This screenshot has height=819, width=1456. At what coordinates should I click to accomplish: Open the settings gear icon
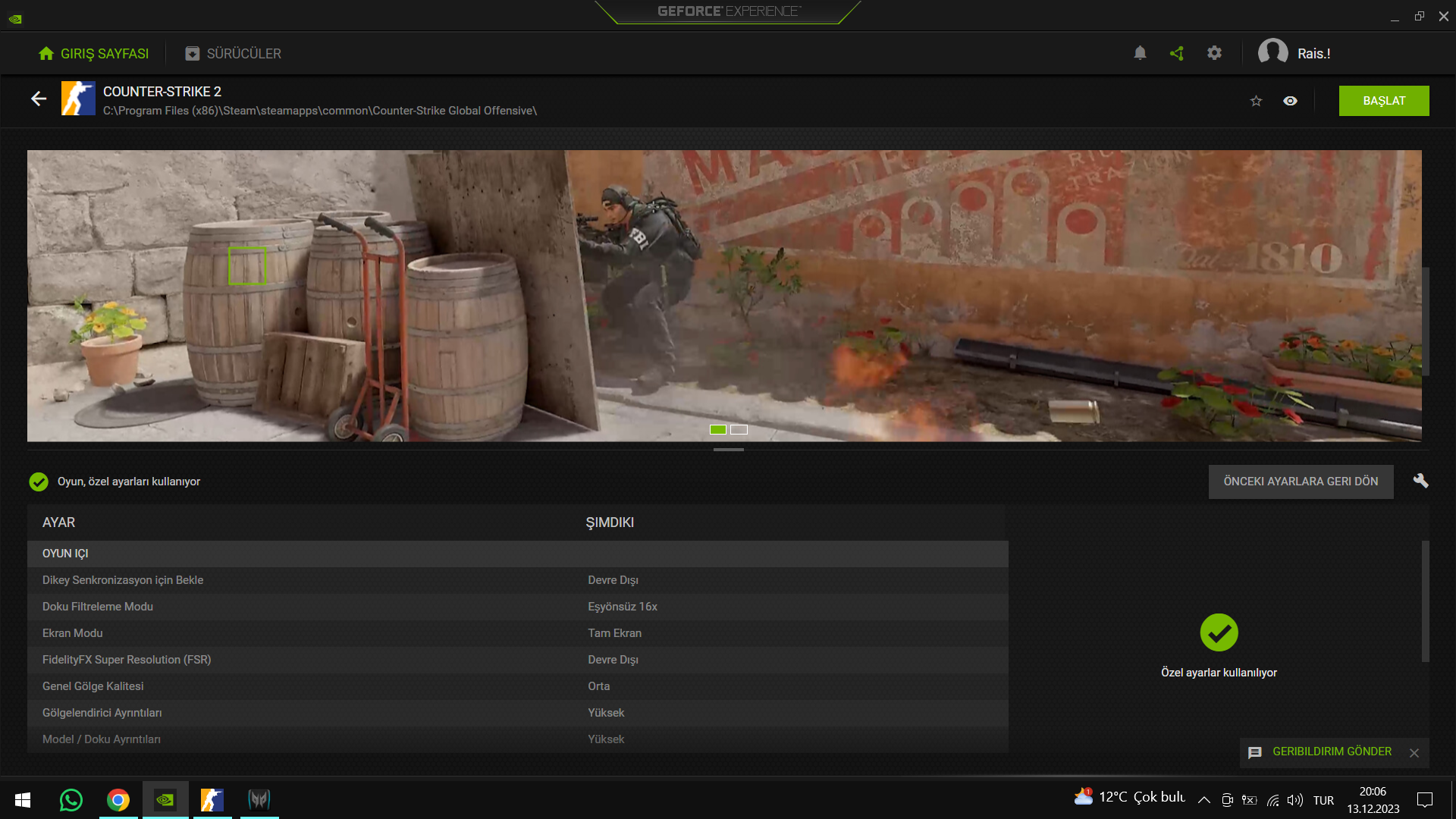click(1214, 53)
